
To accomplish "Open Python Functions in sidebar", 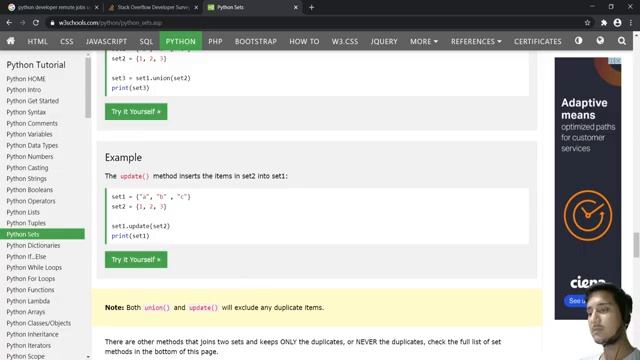I will [30, 290].
